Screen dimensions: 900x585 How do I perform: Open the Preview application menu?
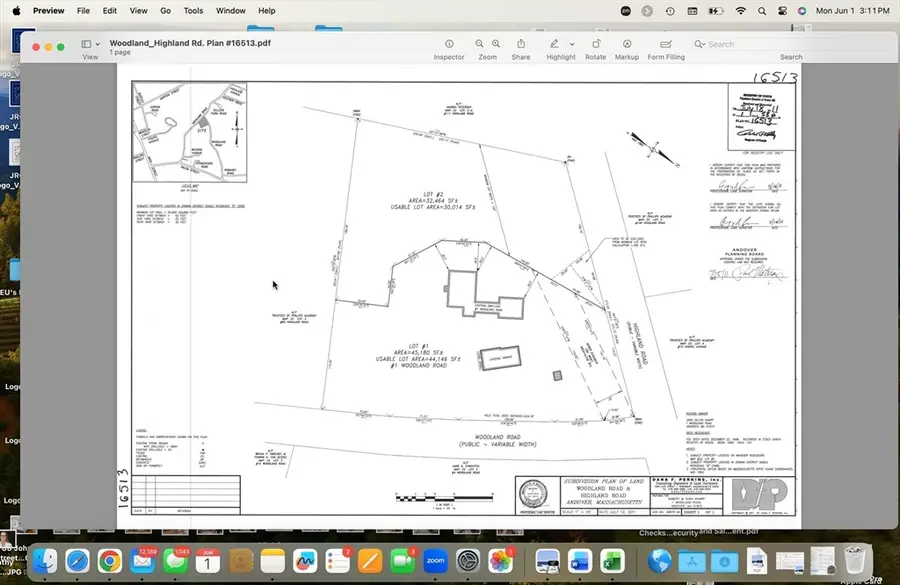click(48, 10)
